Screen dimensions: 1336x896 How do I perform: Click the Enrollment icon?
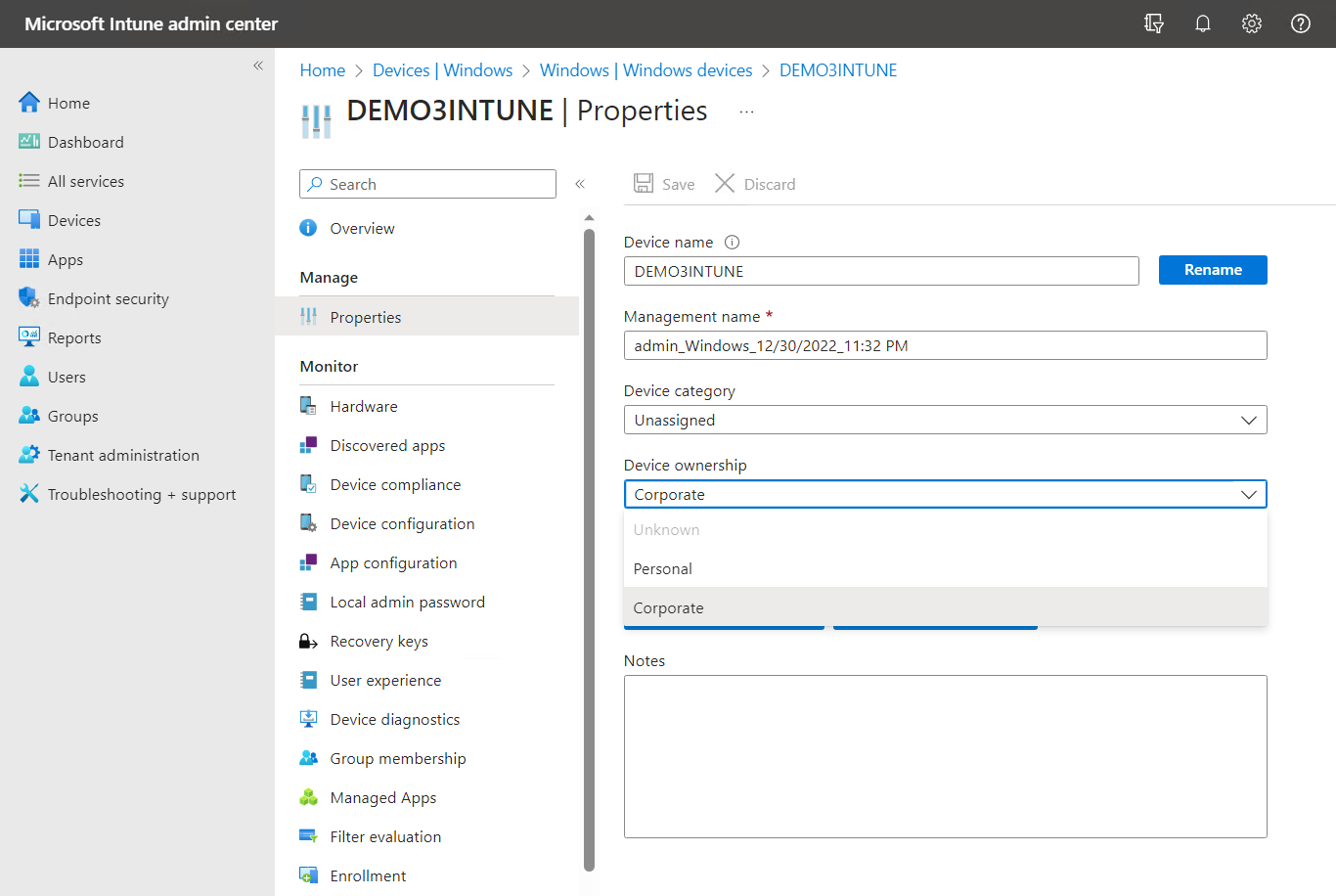[x=308, y=875]
